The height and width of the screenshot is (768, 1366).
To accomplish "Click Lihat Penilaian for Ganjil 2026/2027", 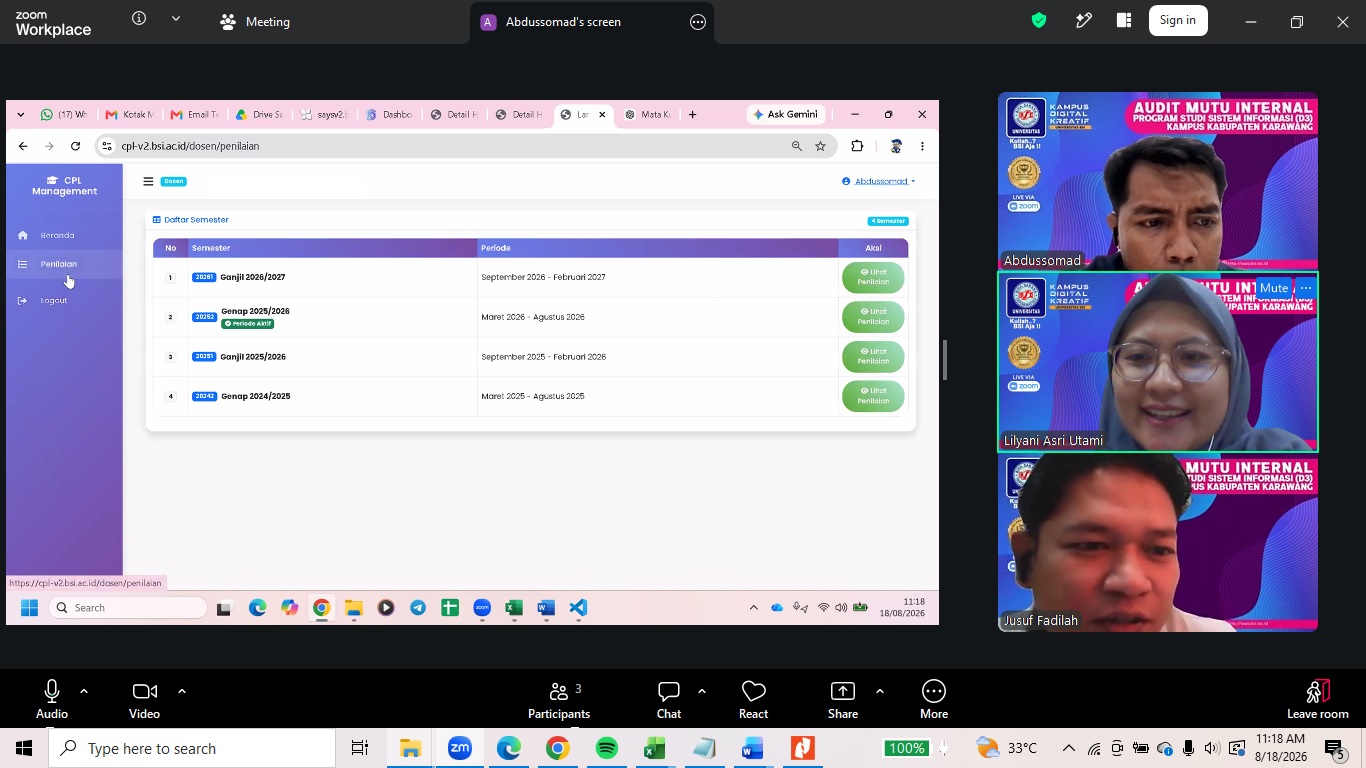I will point(873,277).
